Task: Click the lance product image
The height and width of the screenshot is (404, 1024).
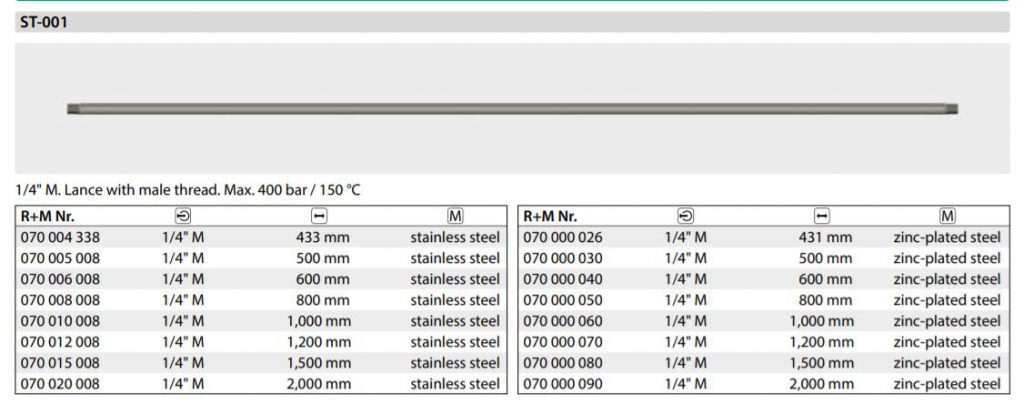Action: click(512, 108)
